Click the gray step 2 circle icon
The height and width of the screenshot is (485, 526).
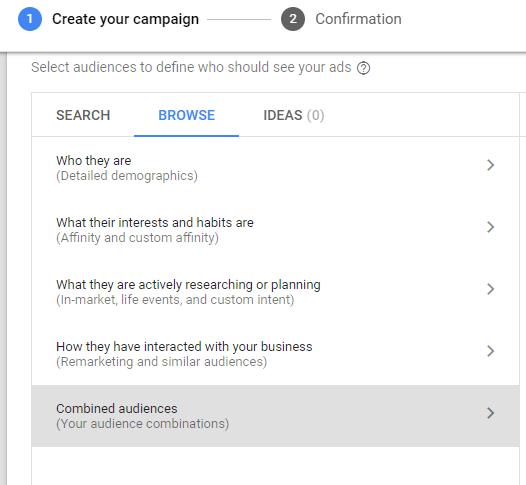pyautogui.click(x=293, y=19)
